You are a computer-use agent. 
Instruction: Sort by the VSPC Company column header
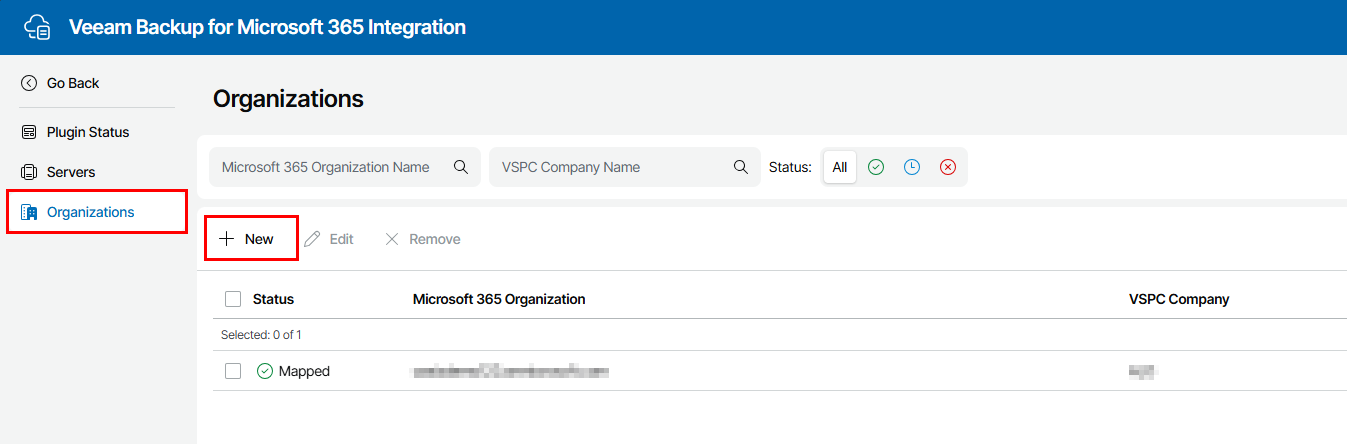1179,299
